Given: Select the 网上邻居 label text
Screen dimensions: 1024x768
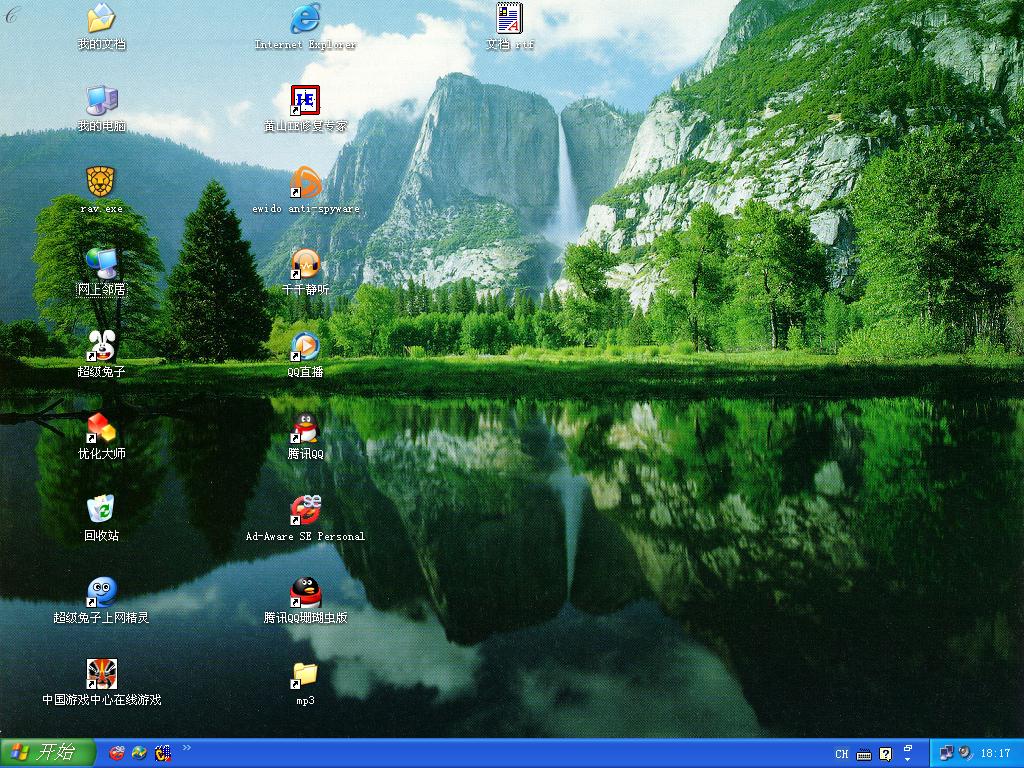Looking at the screenshot, I should coord(101,289).
